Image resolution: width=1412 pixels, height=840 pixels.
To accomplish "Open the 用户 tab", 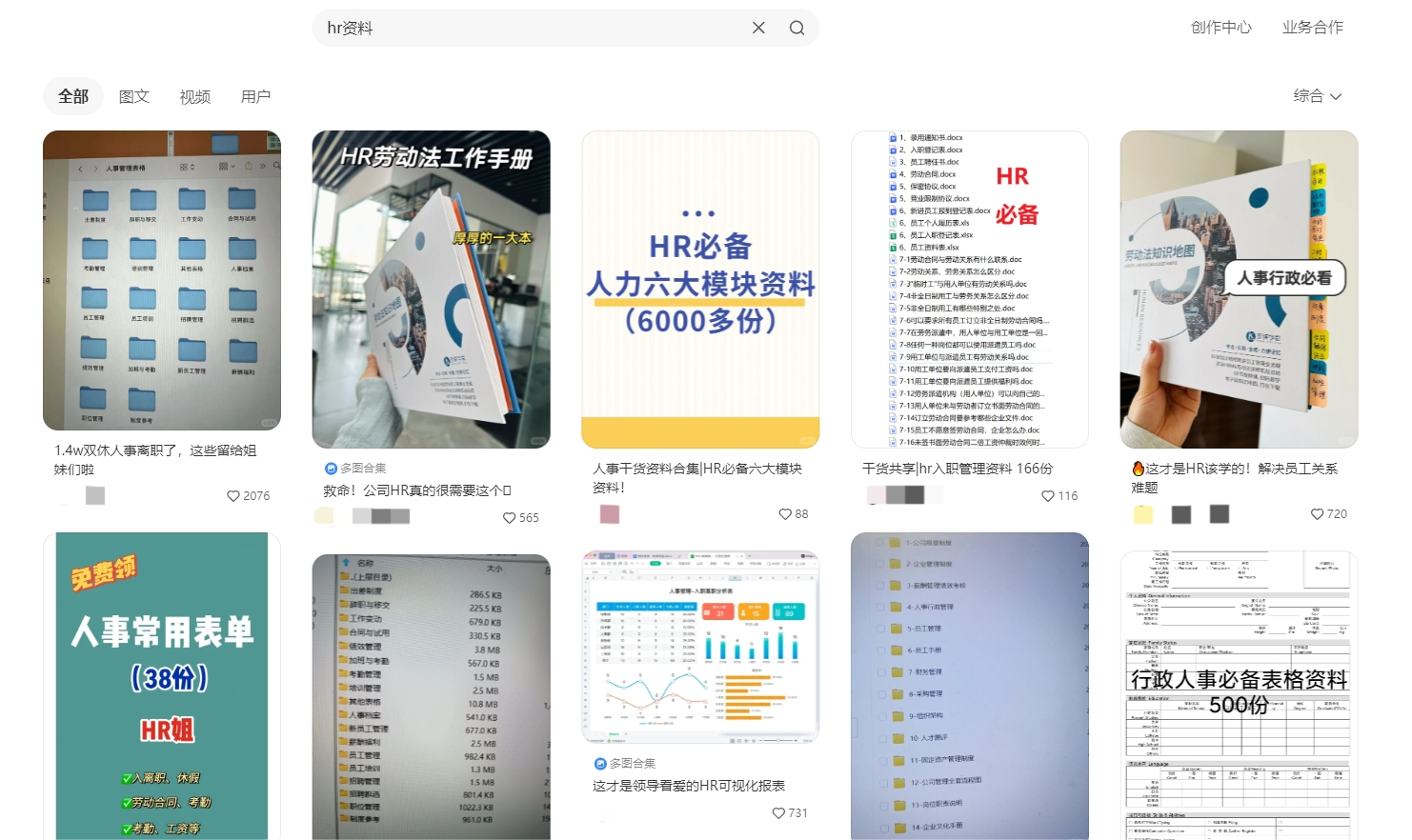I will click(256, 96).
